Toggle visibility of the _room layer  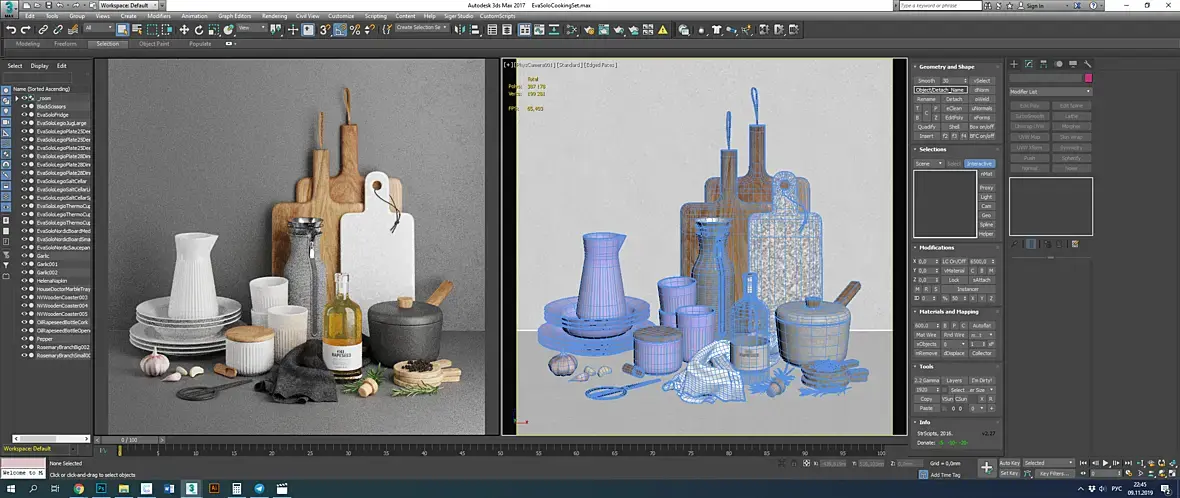pyautogui.click(x=24, y=99)
